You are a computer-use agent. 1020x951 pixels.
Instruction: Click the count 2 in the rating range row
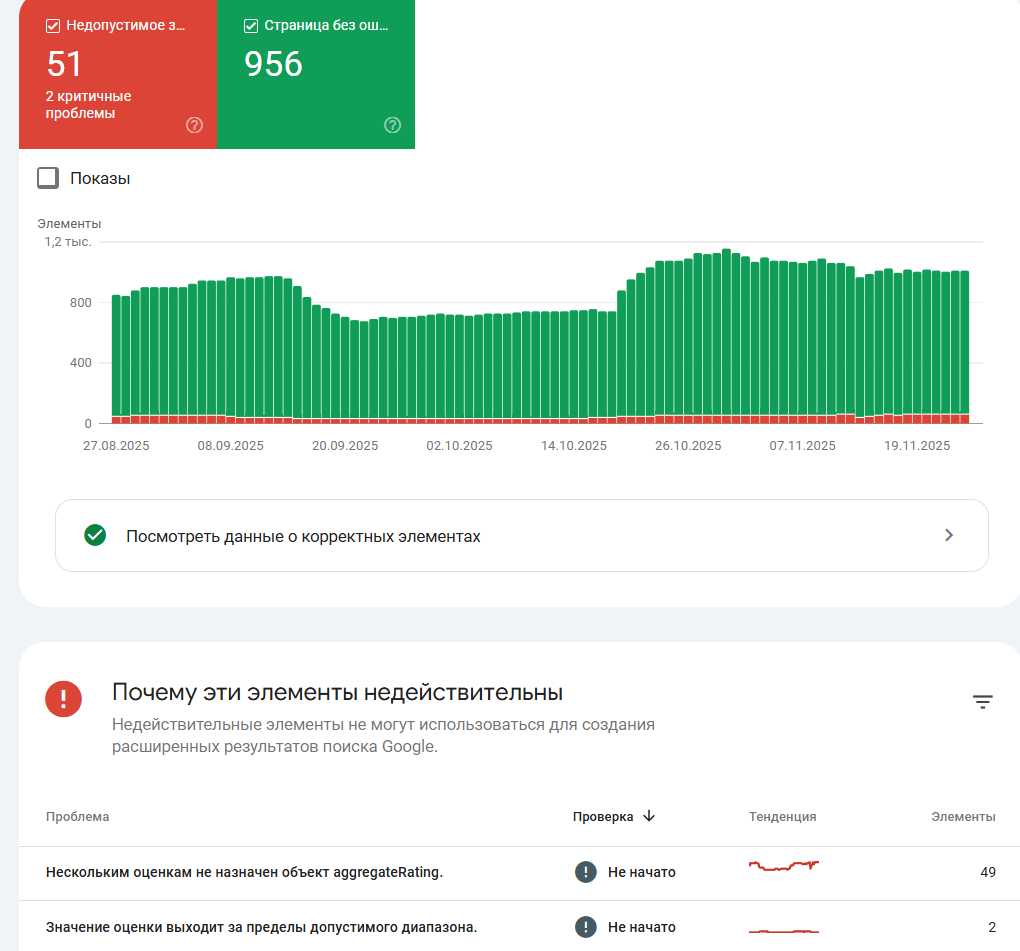tap(992, 927)
